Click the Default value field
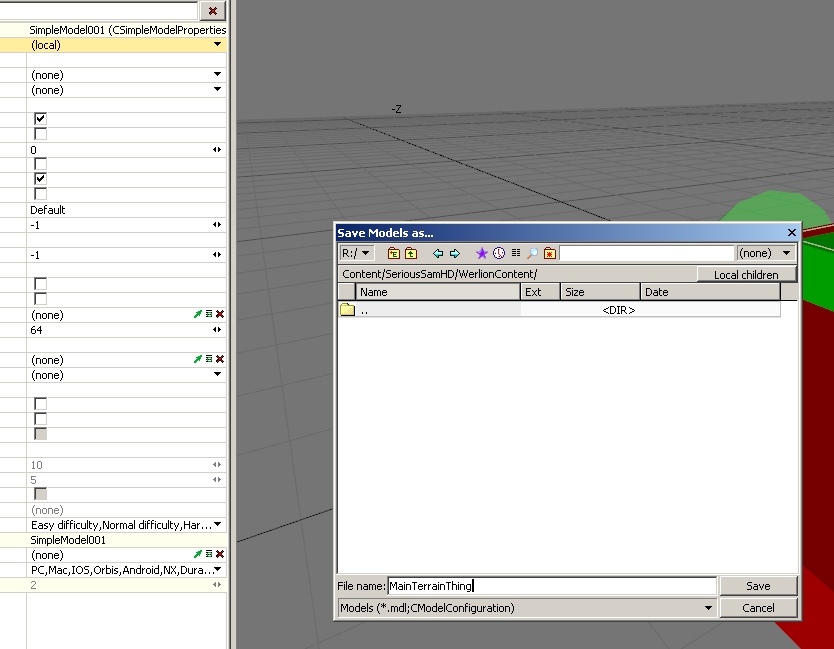The height and width of the screenshot is (649, 834). point(127,210)
